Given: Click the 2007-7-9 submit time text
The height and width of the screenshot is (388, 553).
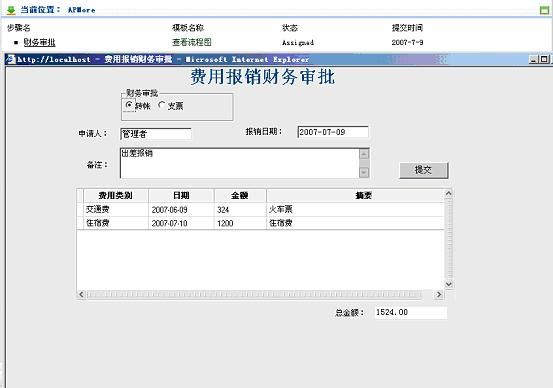Looking at the screenshot, I should (407, 43).
